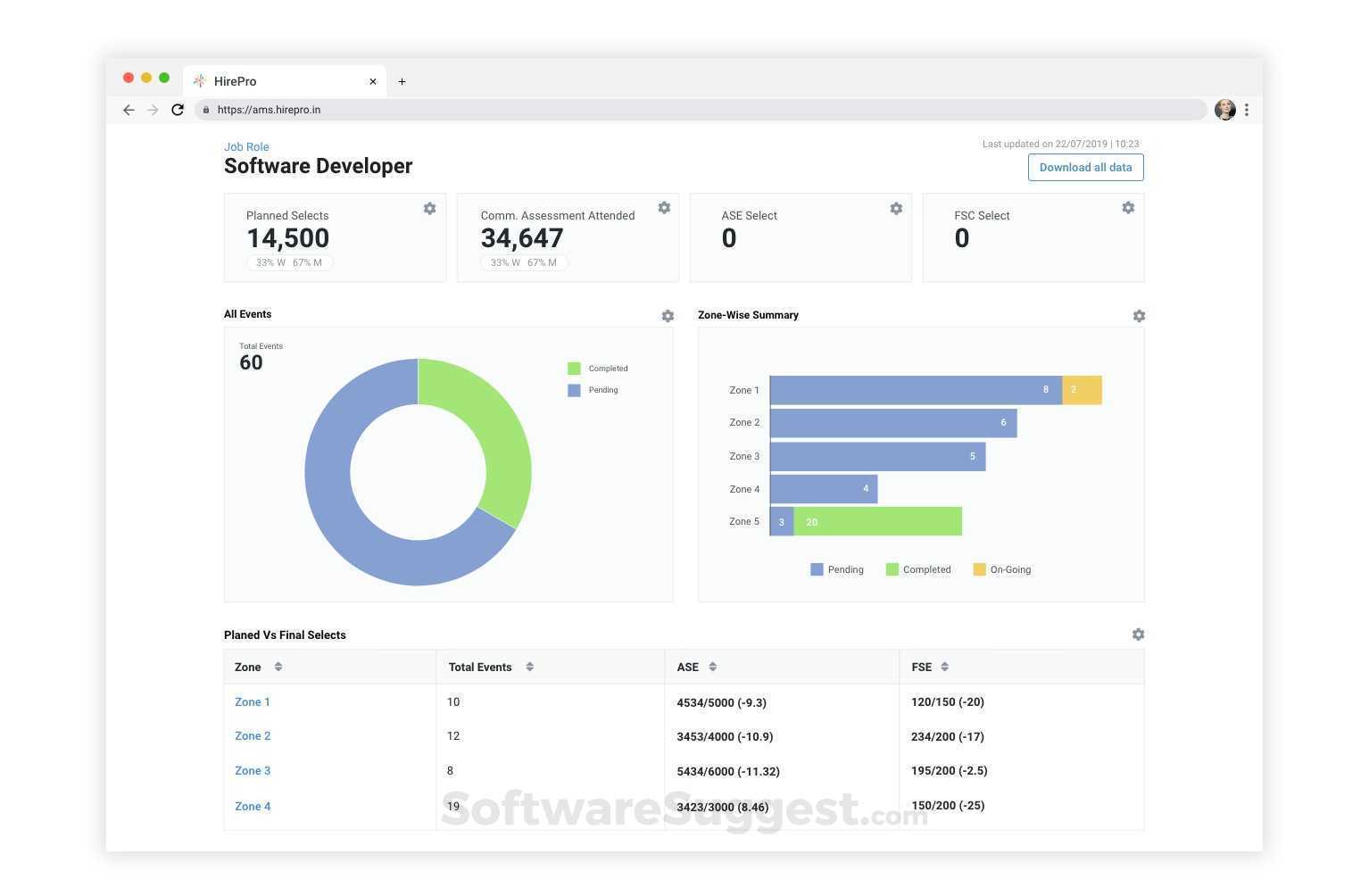Viewport: 1369px width, 896px height.
Task: Open settings gear on Planned Selects card
Action: [x=429, y=208]
